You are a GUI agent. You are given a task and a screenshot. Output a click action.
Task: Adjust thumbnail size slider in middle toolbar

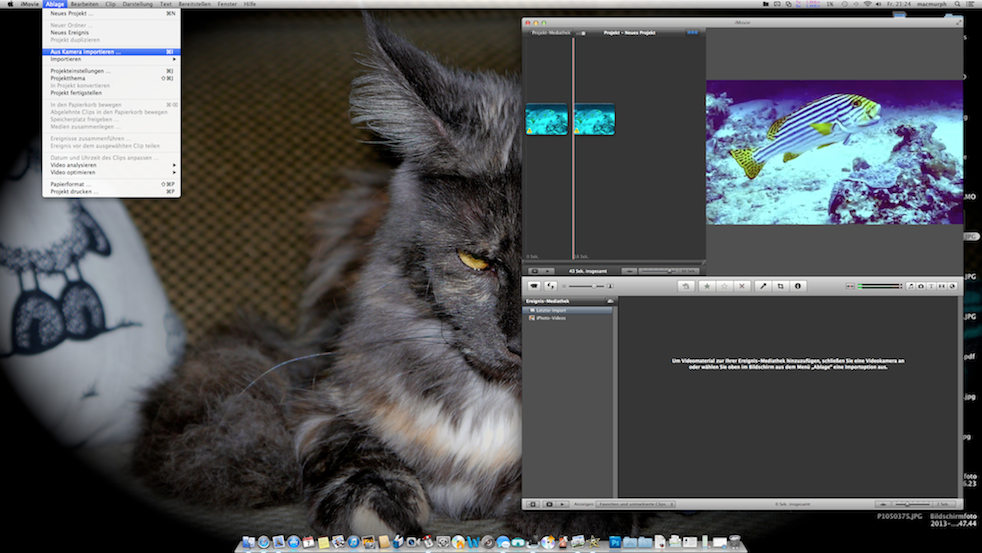[x=587, y=286]
